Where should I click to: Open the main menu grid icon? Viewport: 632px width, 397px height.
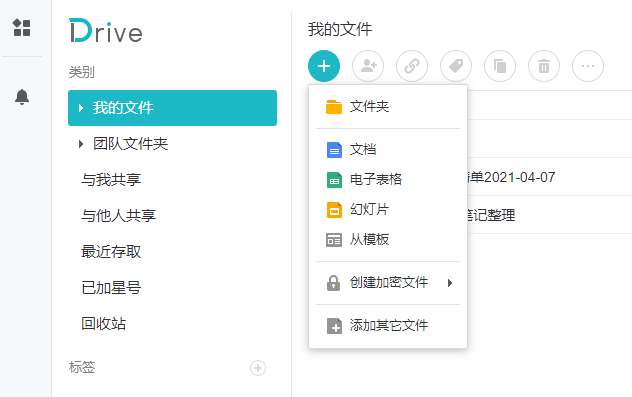tap(22, 28)
